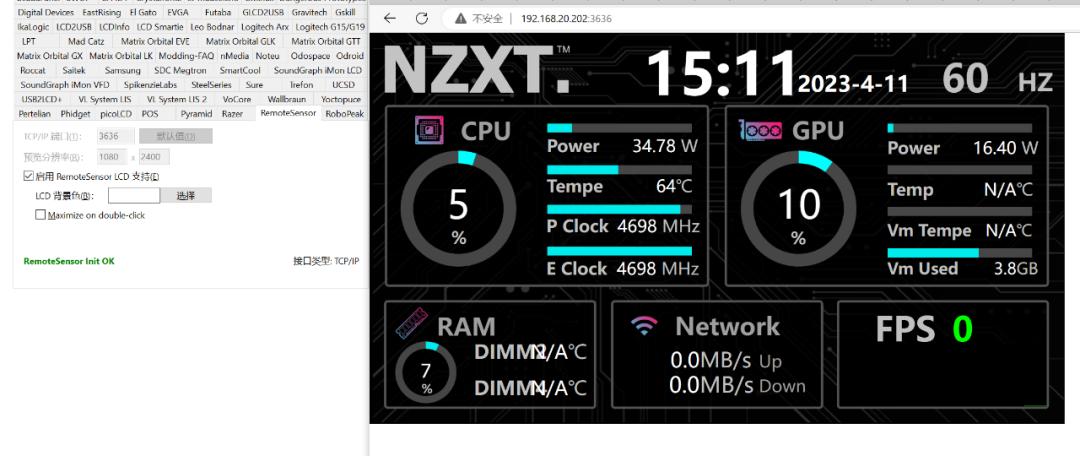Click the NZXT logo on dashboard

(x=477, y=70)
